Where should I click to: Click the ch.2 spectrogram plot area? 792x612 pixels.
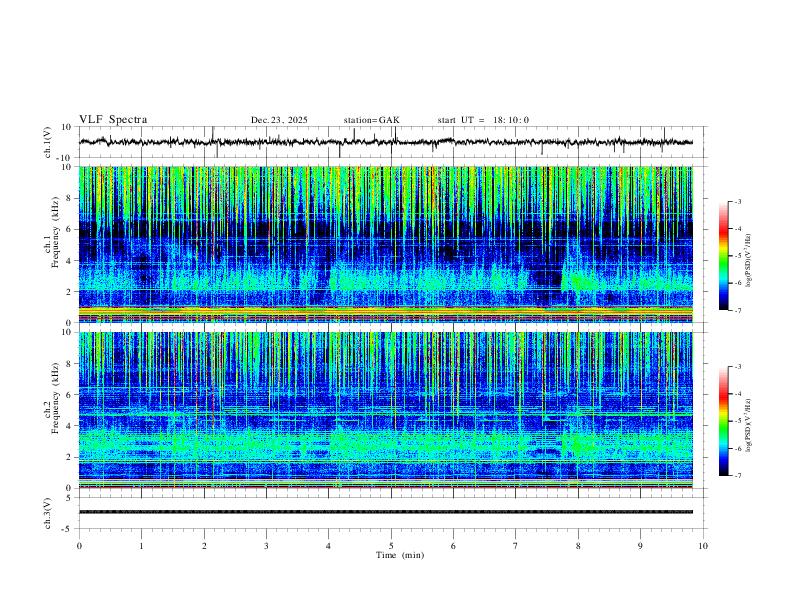click(386, 410)
